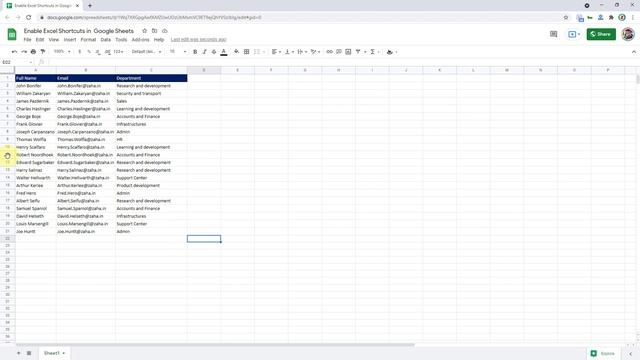Open the input tools toolbar icon
The height and width of the screenshot is (360, 640).
tap(390, 52)
